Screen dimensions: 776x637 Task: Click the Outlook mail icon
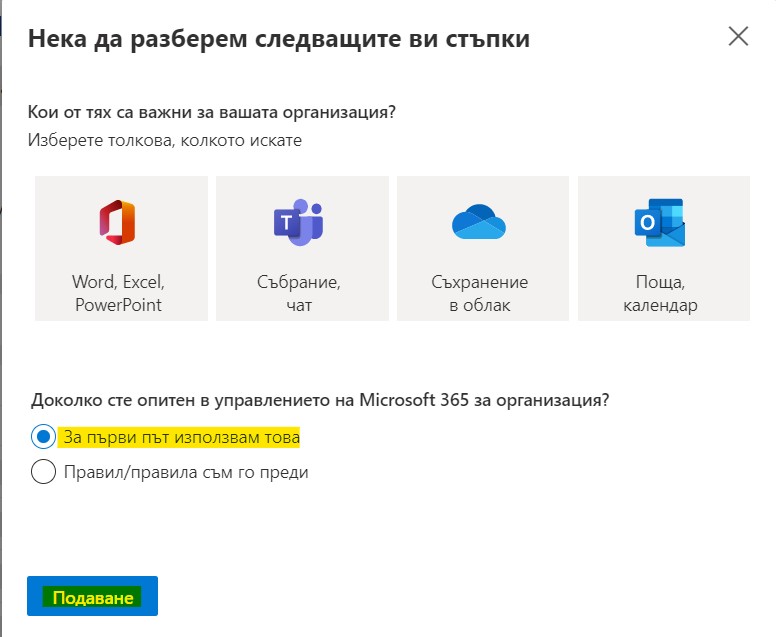pyautogui.click(x=660, y=222)
